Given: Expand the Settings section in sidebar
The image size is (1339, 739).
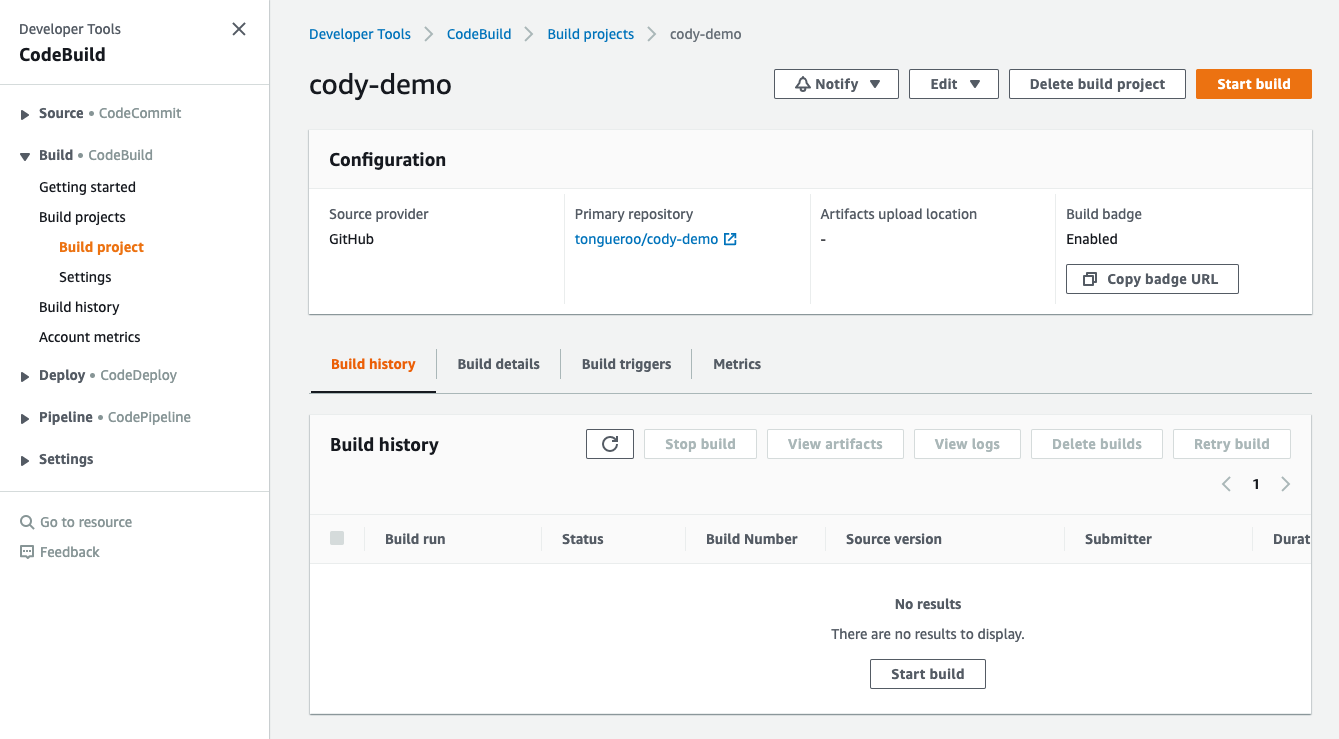Looking at the screenshot, I should click(25, 460).
